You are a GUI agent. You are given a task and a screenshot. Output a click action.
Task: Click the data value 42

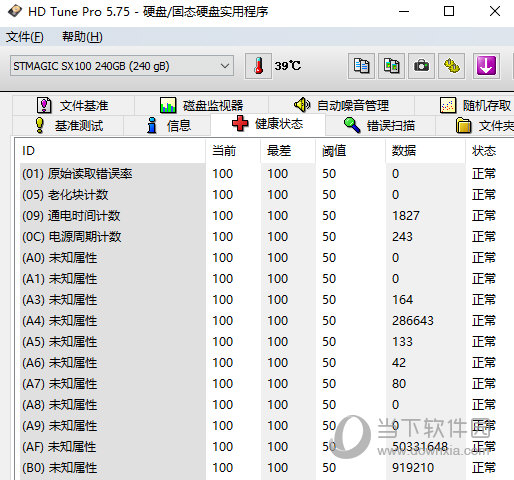399,363
